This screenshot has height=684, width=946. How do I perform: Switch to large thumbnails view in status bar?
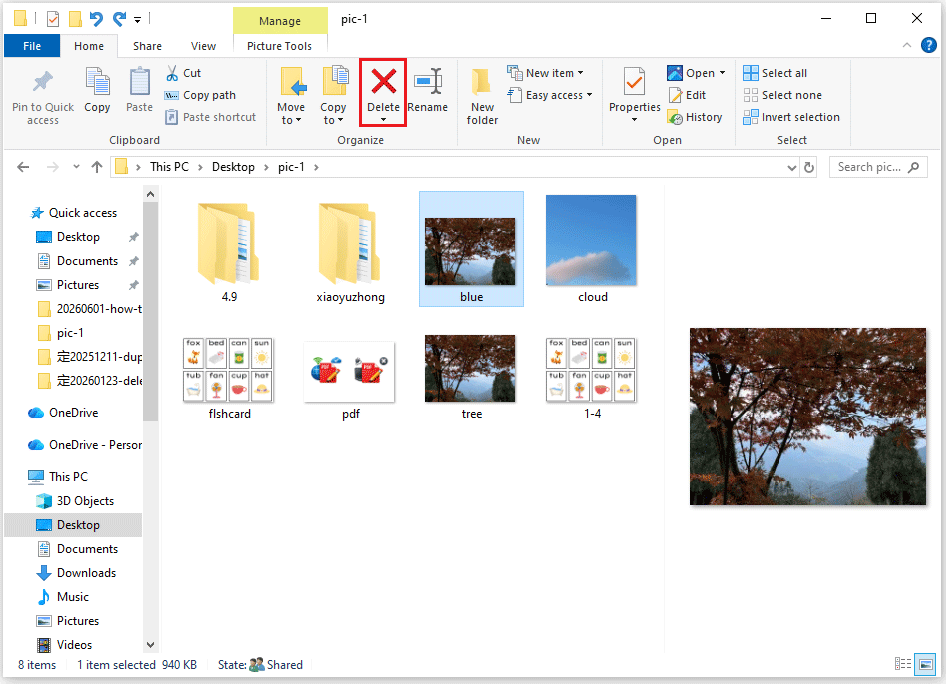point(925,664)
